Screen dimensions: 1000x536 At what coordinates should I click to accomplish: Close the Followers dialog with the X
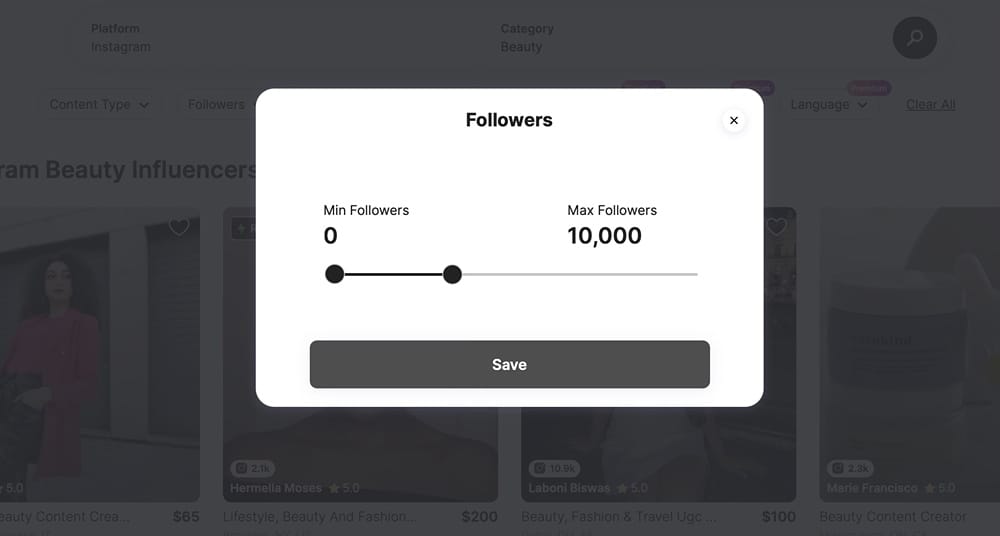click(x=734, y=121)
